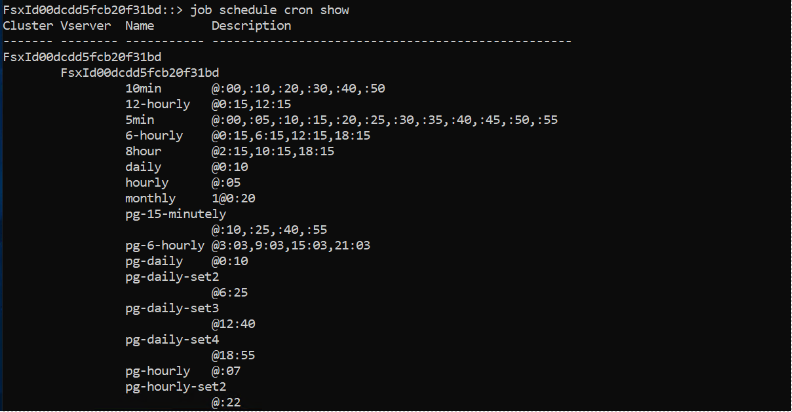Click the Name column header
Viewport: 792px width, 412px height.
139,26
